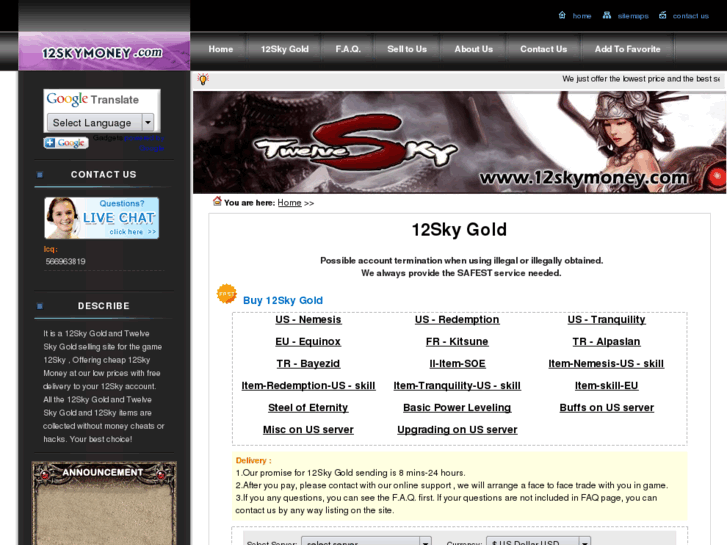Click the sitemaps text link
The image size is (727, 545).
point(633,16)
